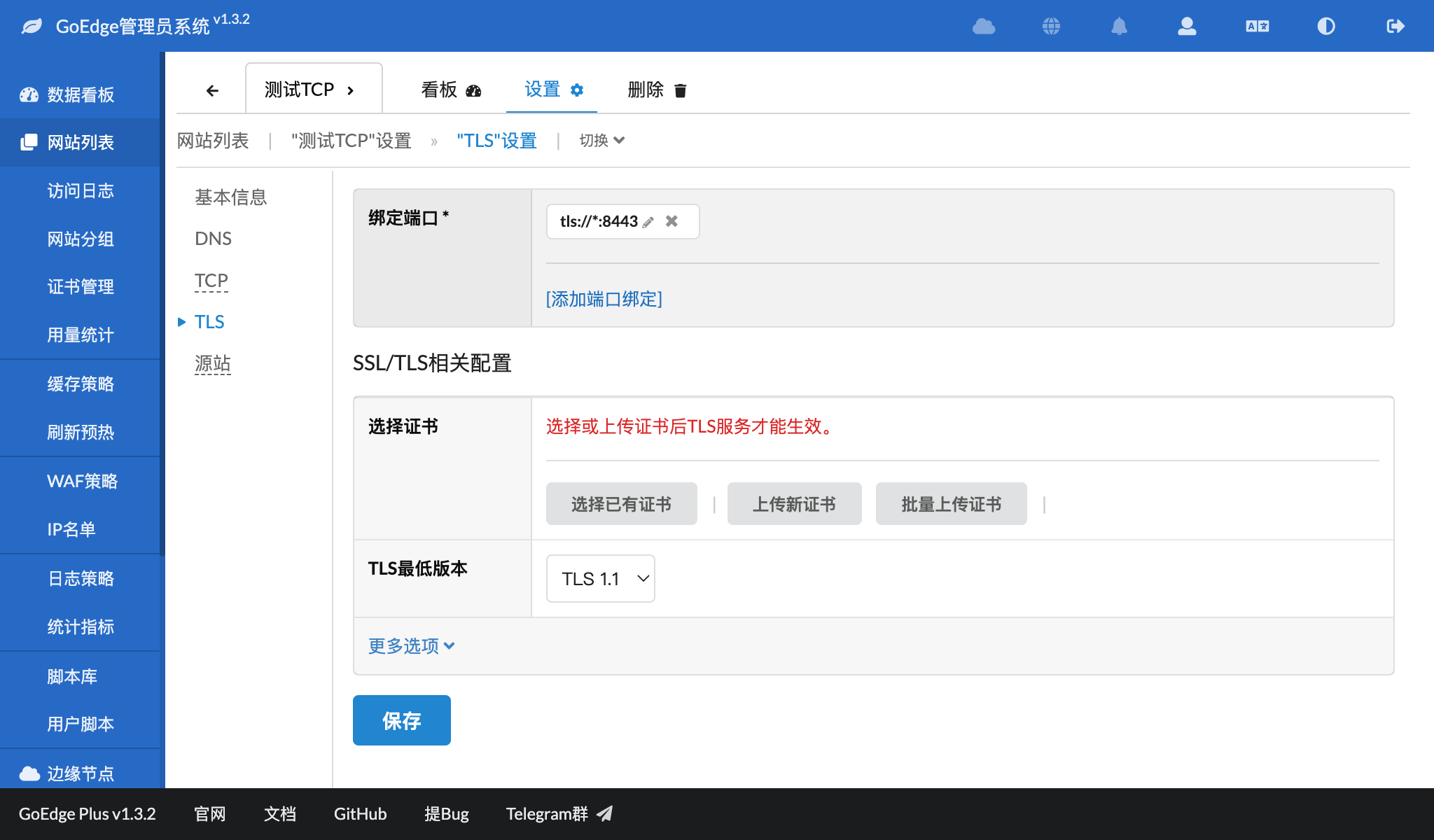
Task: Click the 边缘节点 cloud icon in sidebar
Action: tap(29, 773)
